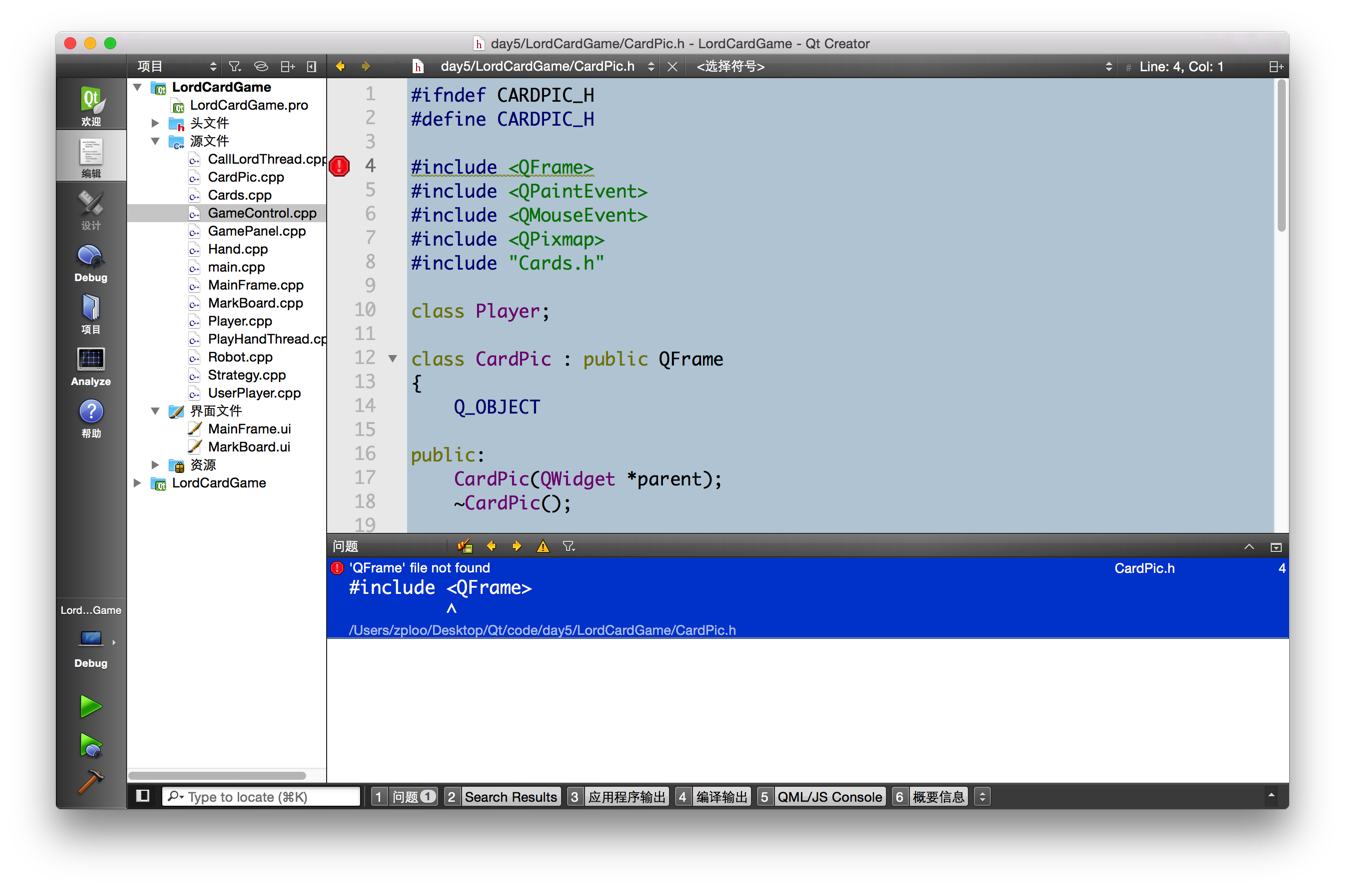Viewport: 1345px width, 889px height.
Task: Open the Design mode
Action: (x=91, y=210)
